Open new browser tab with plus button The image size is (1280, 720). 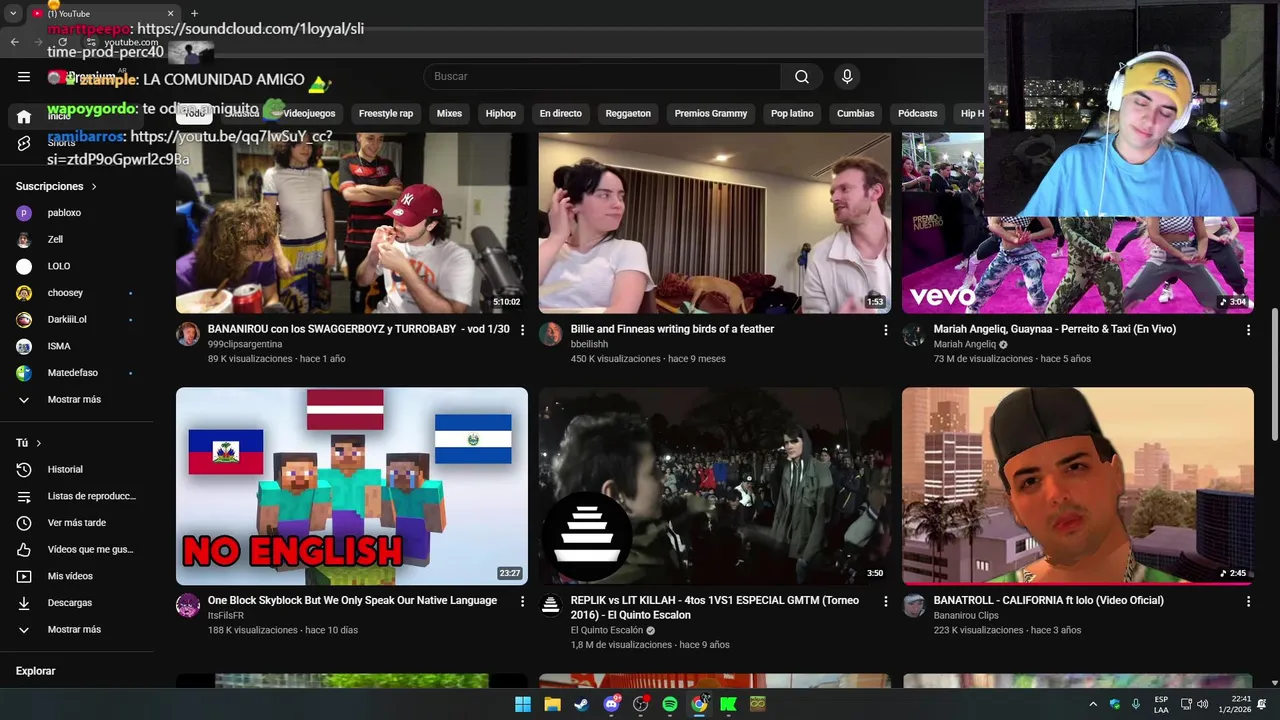pyautogui.click(x=194, y=13)
